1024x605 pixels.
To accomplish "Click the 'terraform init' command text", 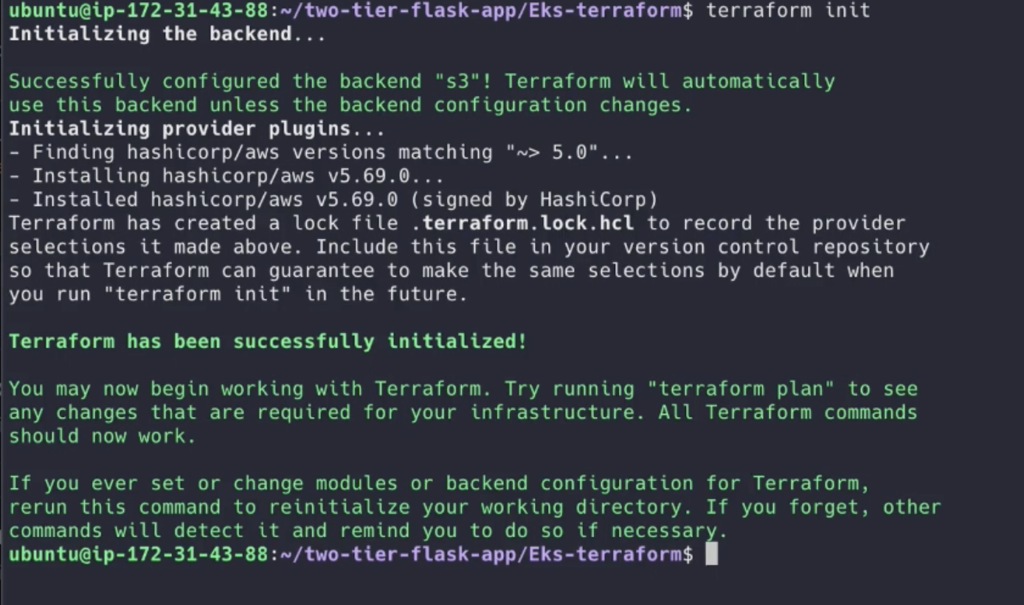I will pyautogui.click(x=788, y=10).
